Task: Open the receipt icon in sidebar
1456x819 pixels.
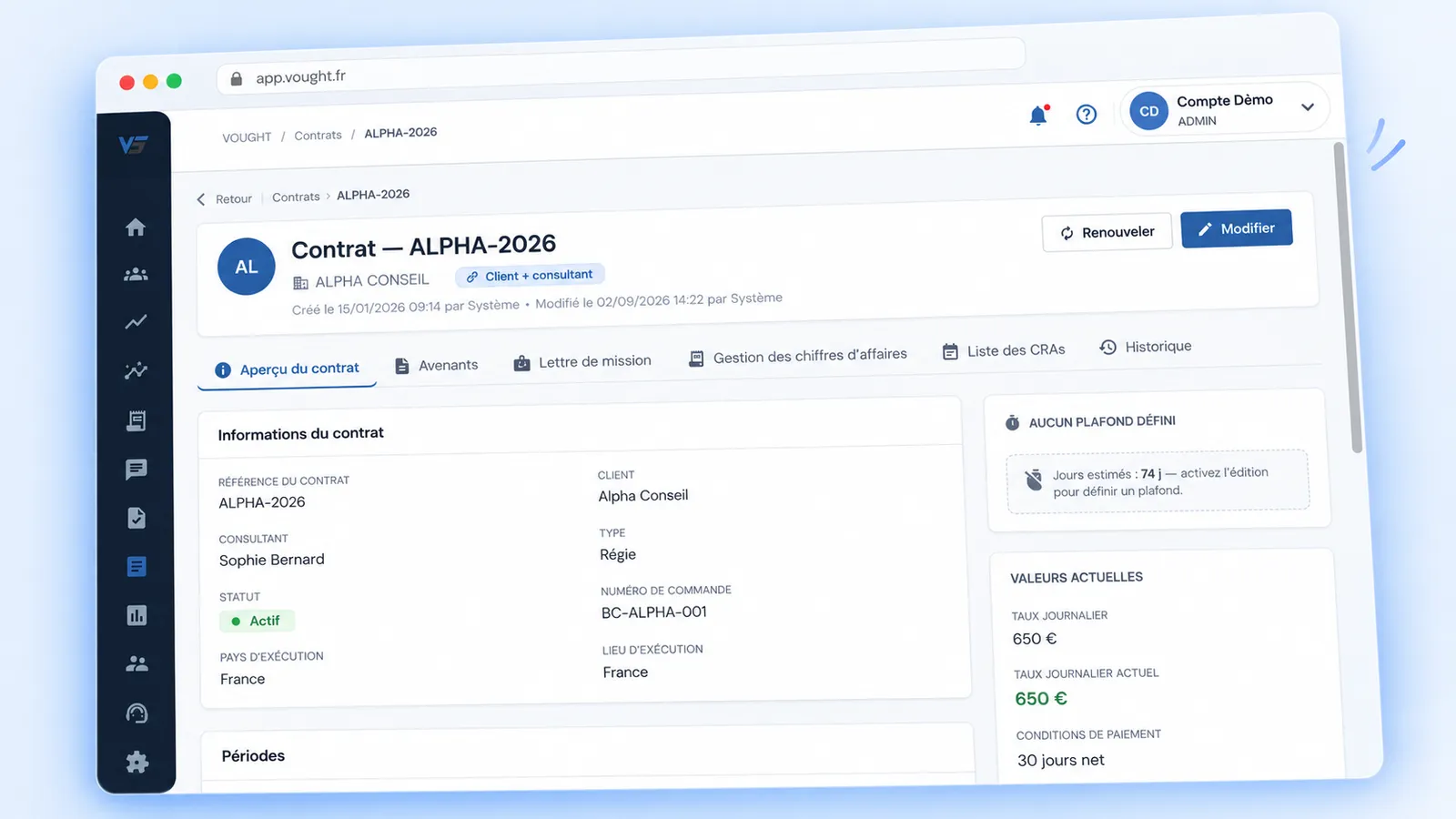Action: [136, 420]
